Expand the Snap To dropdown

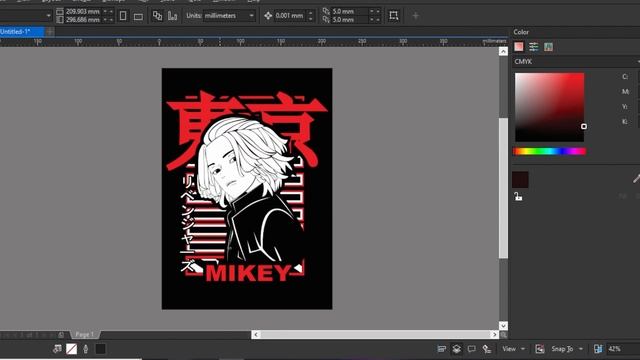[581, 349]
